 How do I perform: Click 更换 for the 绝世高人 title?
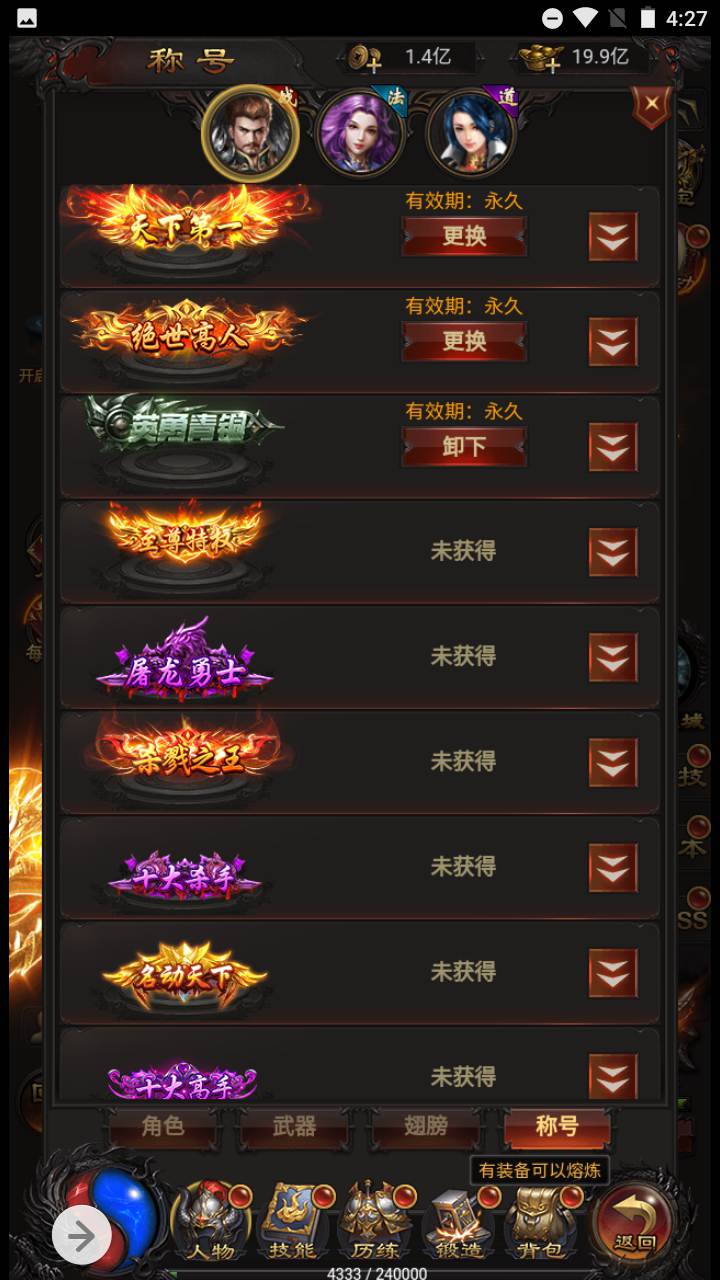click(464, 341)
